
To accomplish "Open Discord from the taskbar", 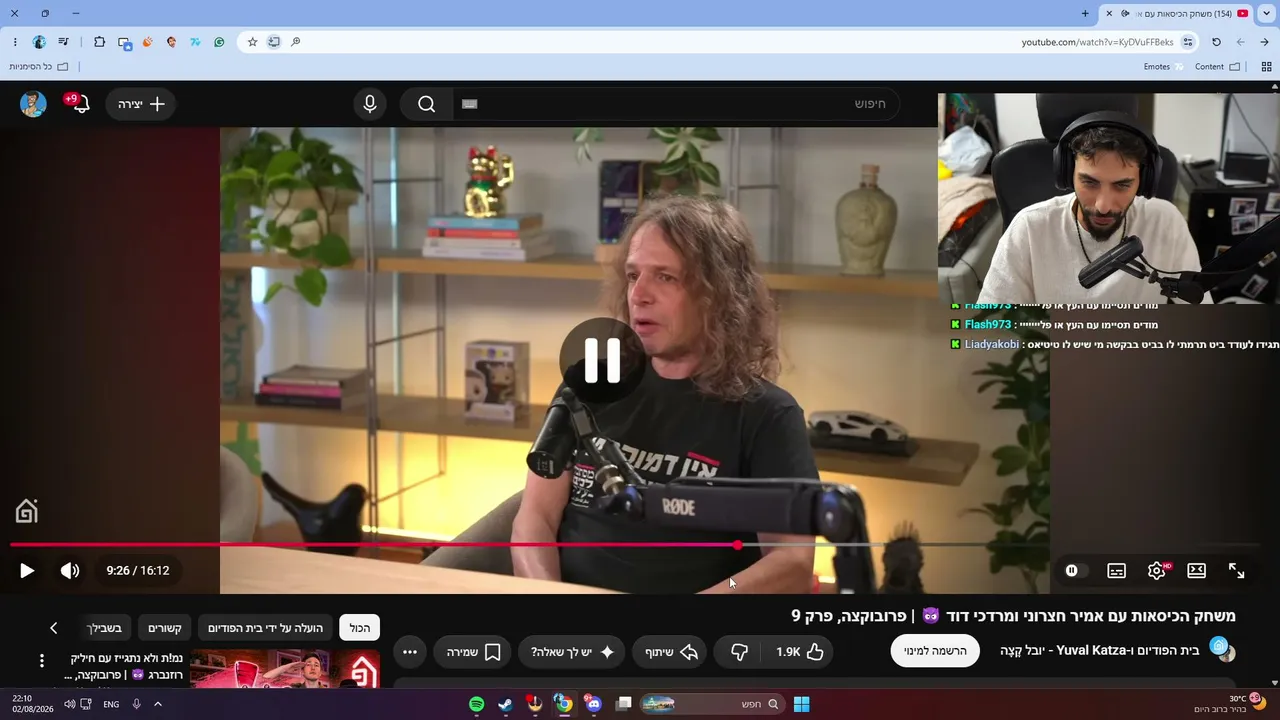I will pos(594,704).
